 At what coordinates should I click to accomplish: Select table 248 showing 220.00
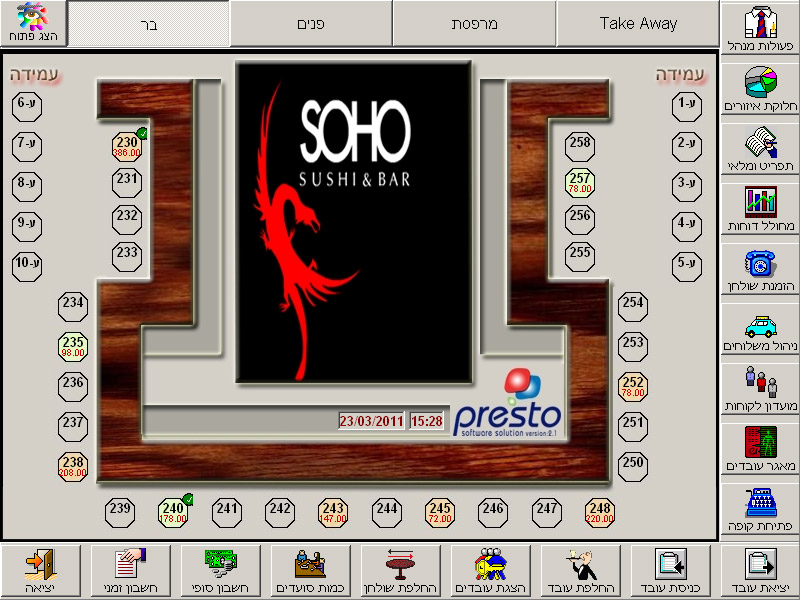pyautogui.click(x=600, y=513)
